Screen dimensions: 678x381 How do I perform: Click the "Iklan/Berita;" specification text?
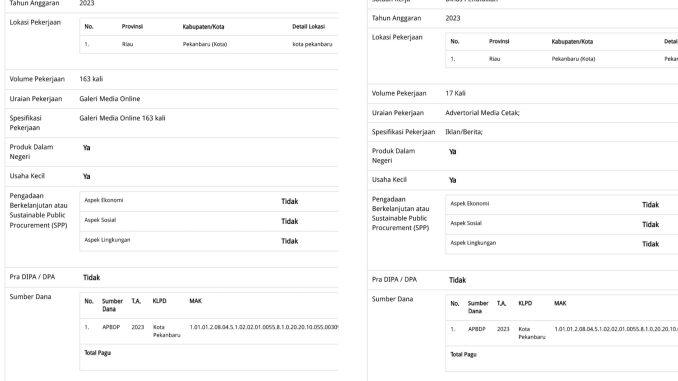[464, 132]
